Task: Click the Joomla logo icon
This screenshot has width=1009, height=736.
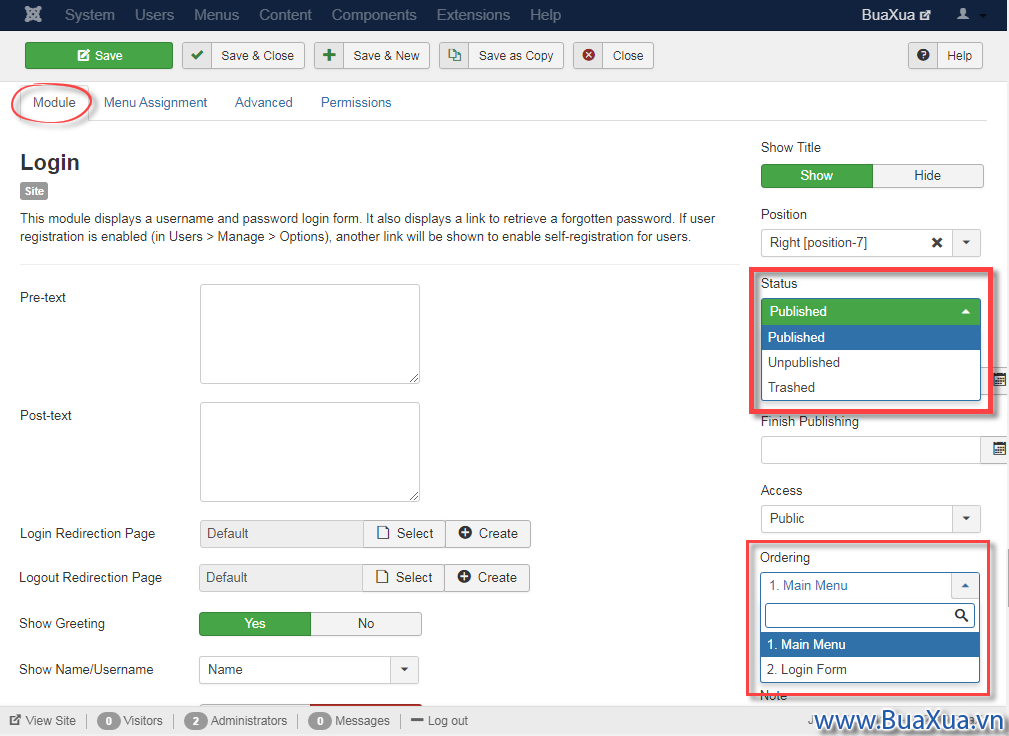Action: [33, 14]
